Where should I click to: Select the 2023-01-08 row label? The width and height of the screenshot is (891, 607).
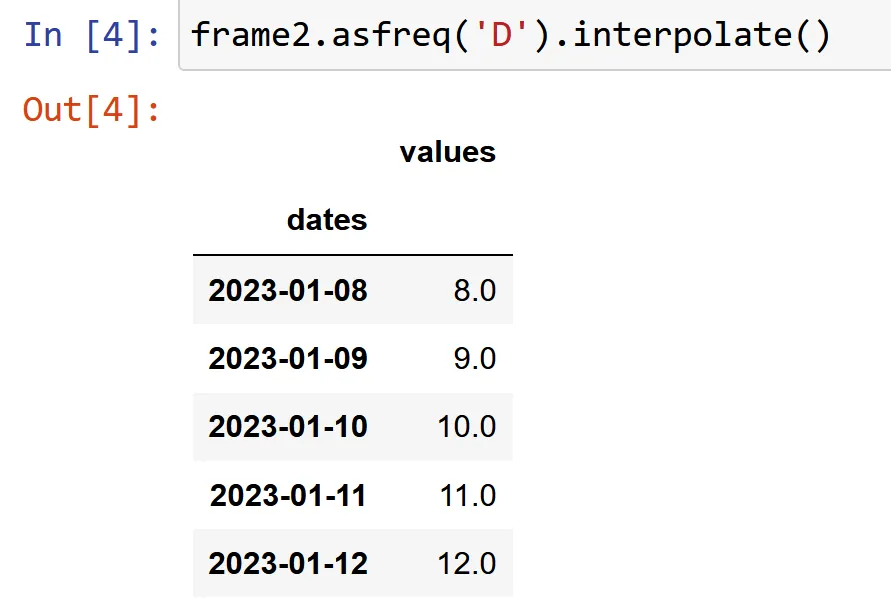[x=288, y=290]
